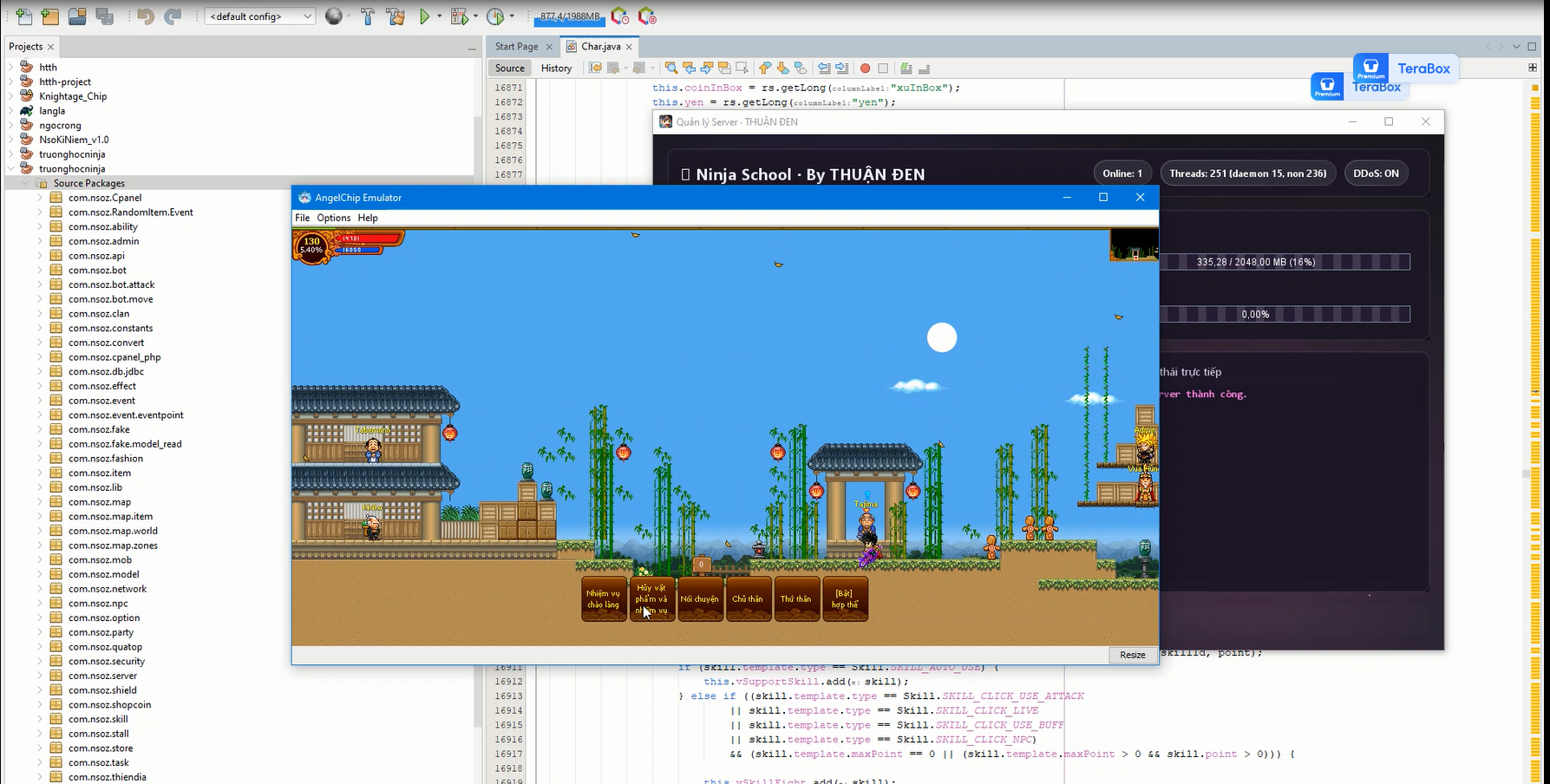This screenshot has height=784, width=1550.
Task: Click the Profile Project icon
Action: [495, 16]
